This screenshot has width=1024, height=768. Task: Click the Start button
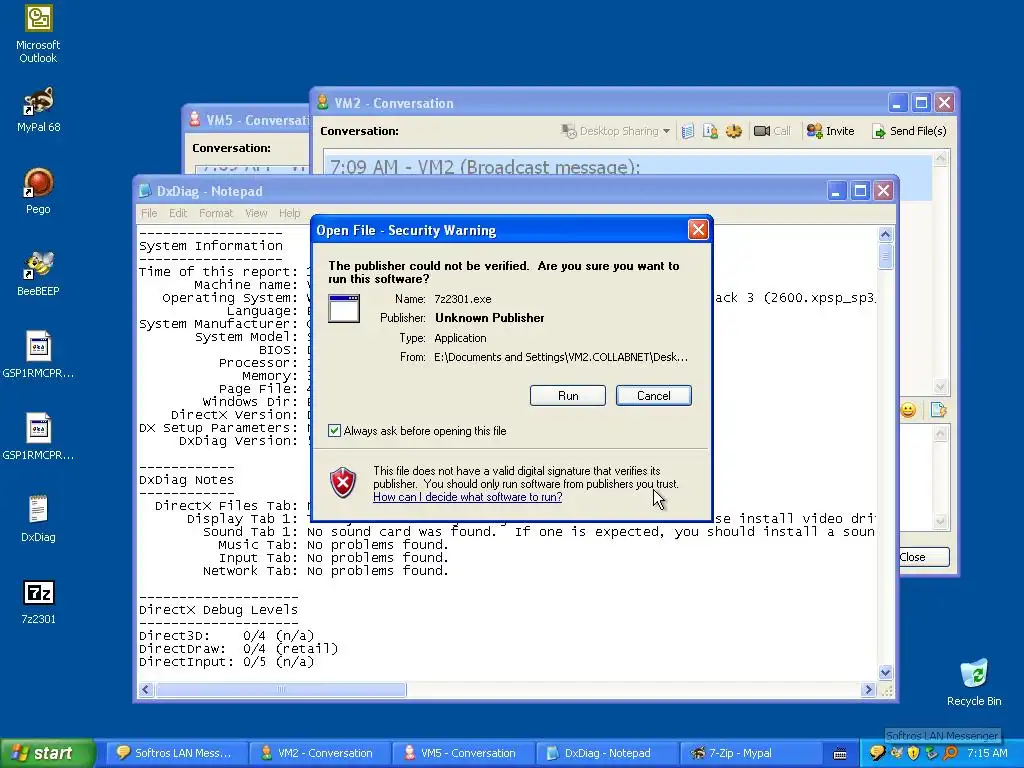(x=47, y=754)
